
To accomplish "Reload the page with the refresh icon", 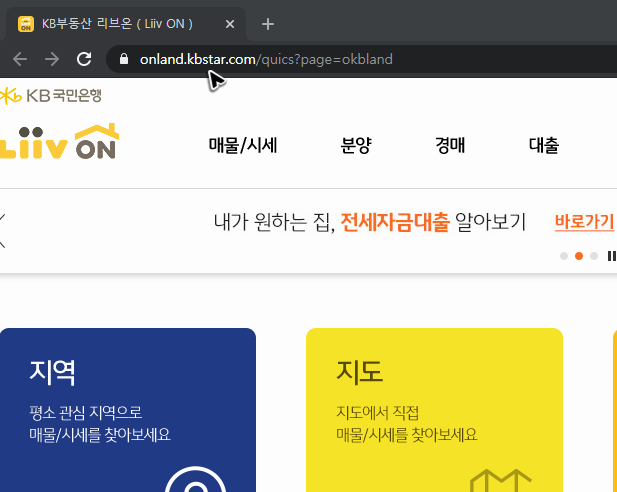I will coord(84,59).
